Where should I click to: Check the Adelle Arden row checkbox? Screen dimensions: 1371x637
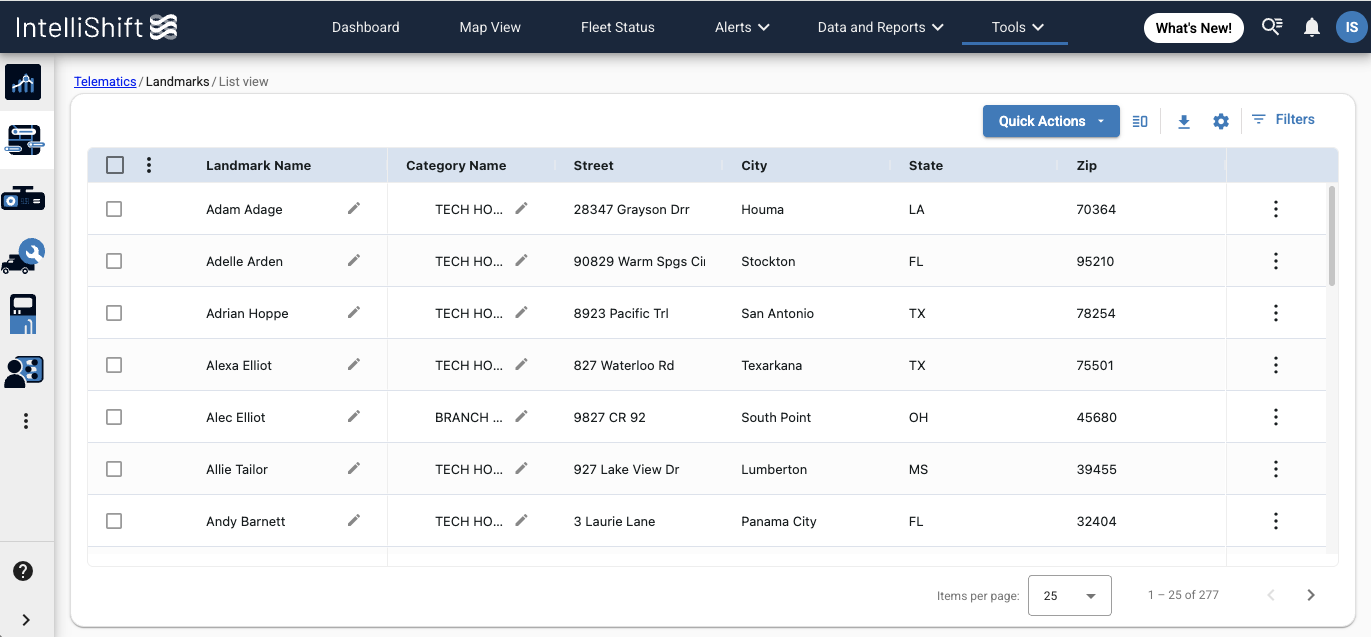[x=114, y=261]
